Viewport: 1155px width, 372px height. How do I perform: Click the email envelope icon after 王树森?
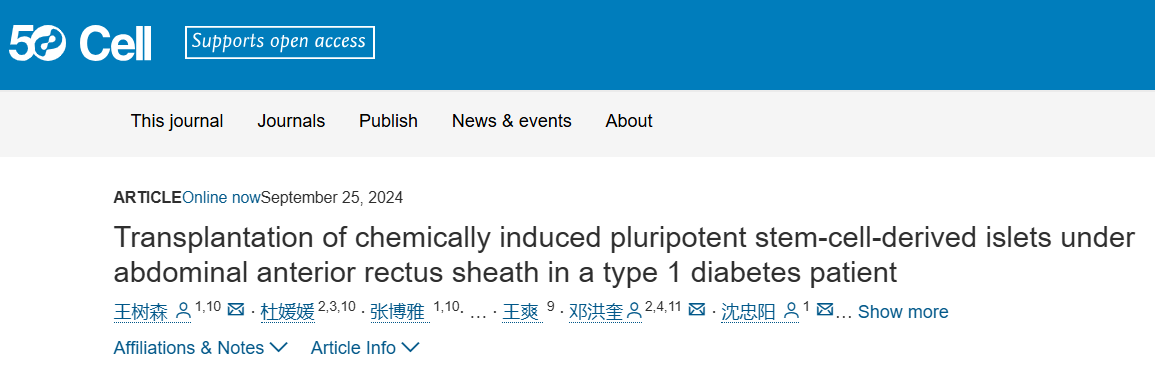(236, 310)
